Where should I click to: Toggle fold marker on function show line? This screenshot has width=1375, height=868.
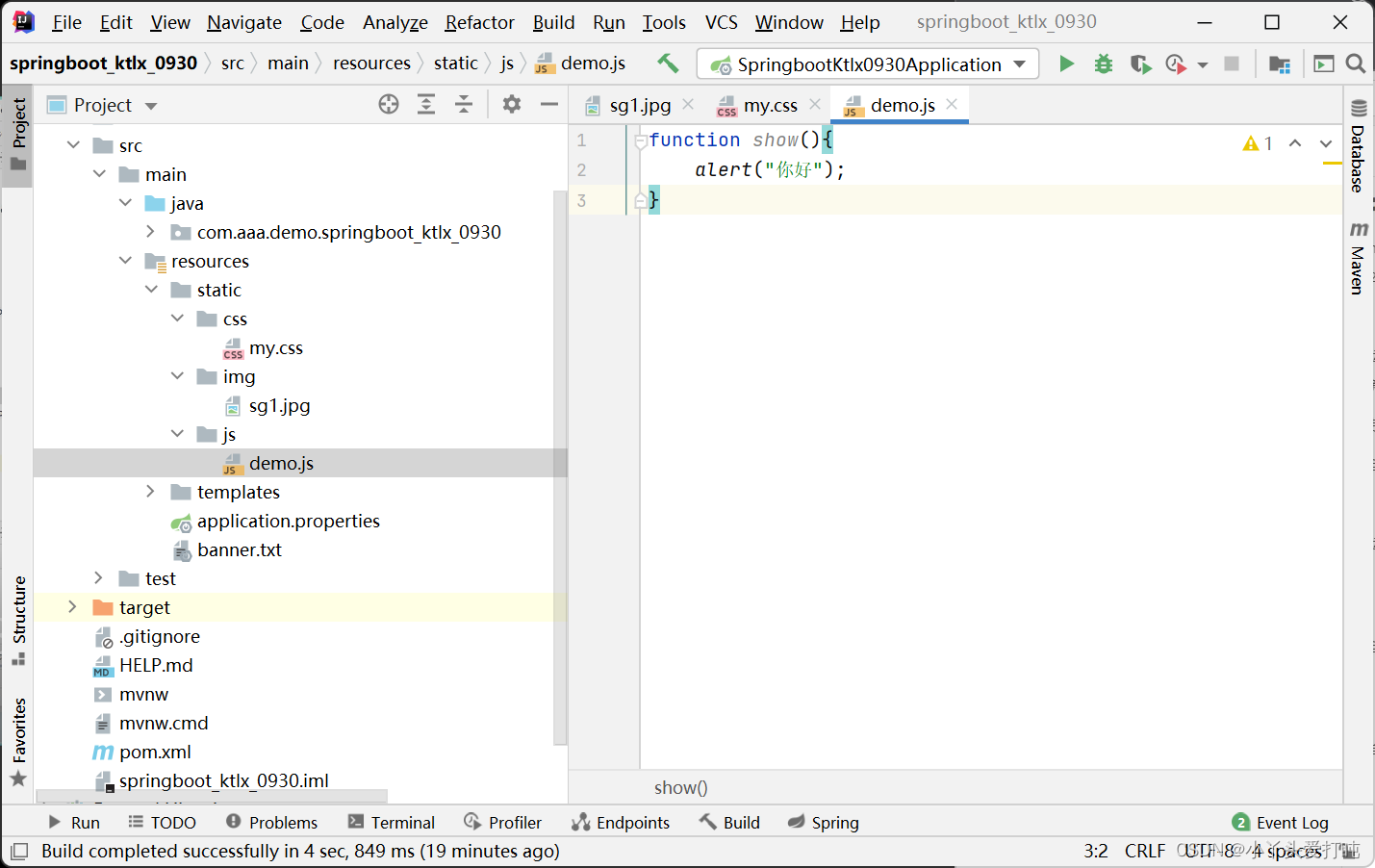640,141
